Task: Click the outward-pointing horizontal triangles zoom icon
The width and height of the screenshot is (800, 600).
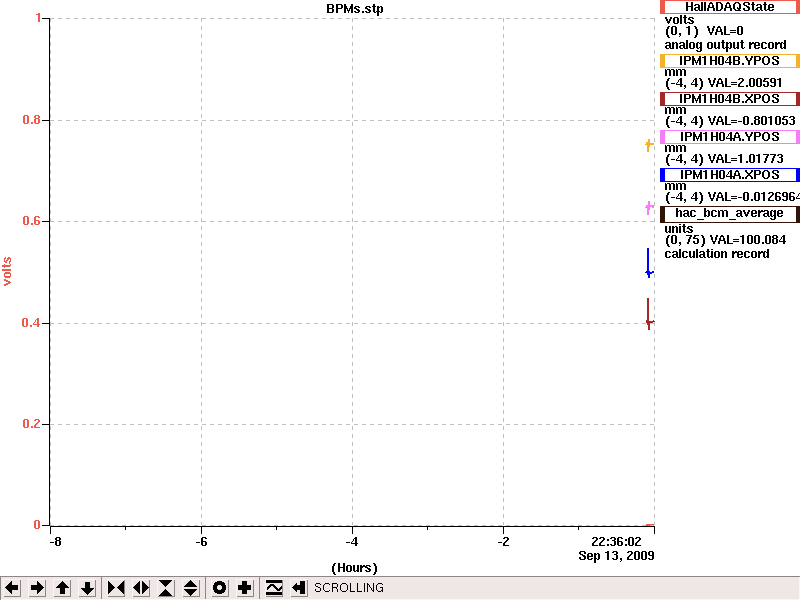Action: [141, 588]
